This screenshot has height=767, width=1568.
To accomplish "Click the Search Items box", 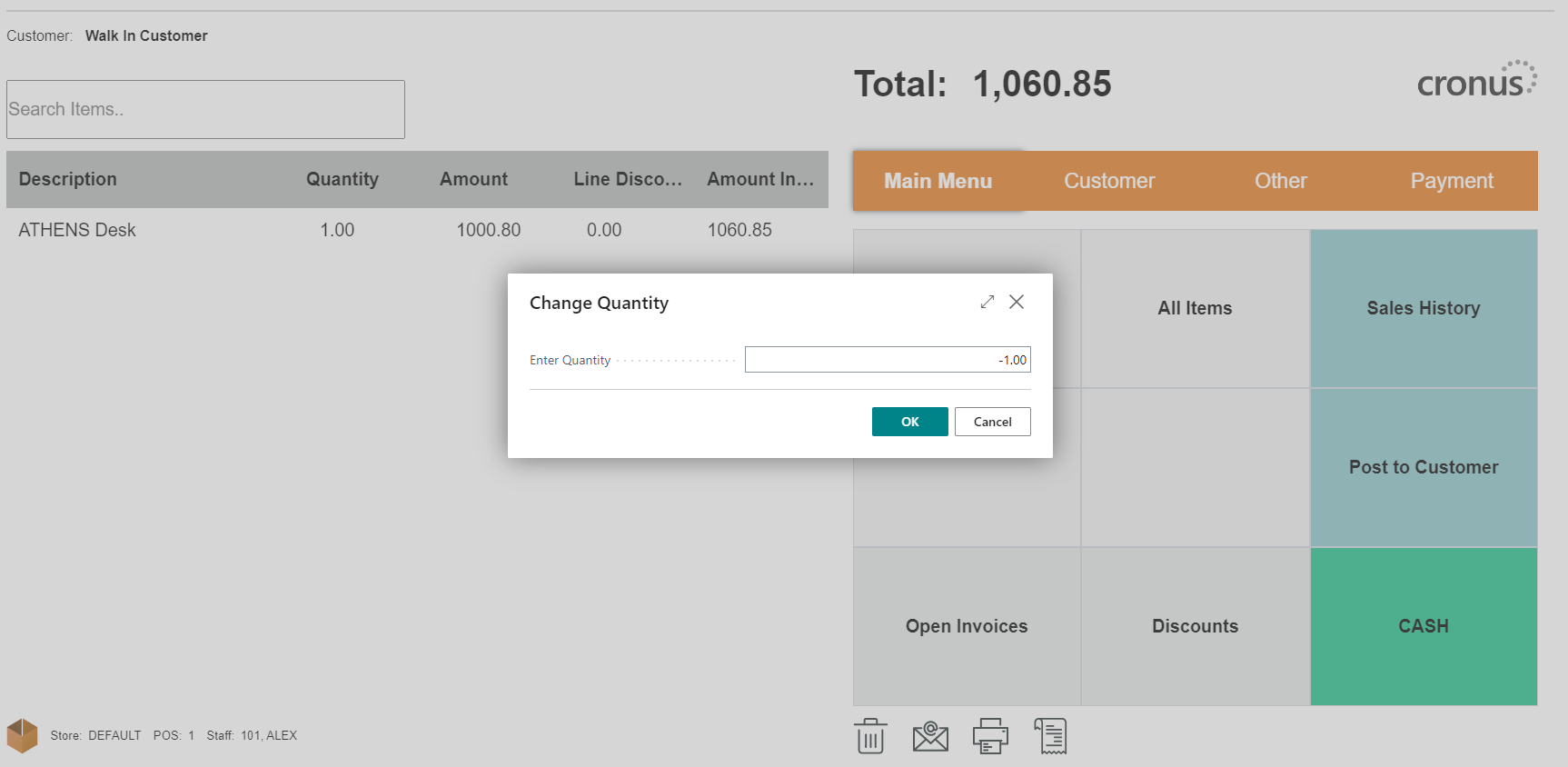I will click(x=205, y=109).
